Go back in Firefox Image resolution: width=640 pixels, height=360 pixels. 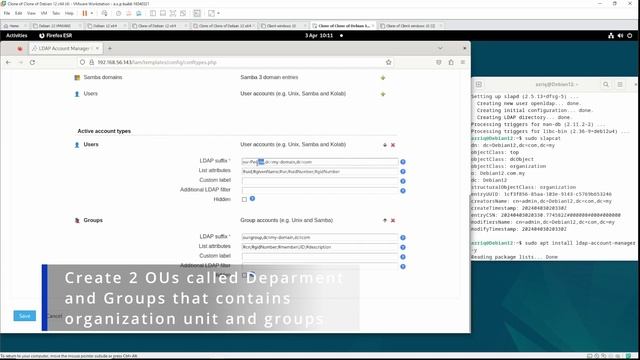click(x=9, y=62)
